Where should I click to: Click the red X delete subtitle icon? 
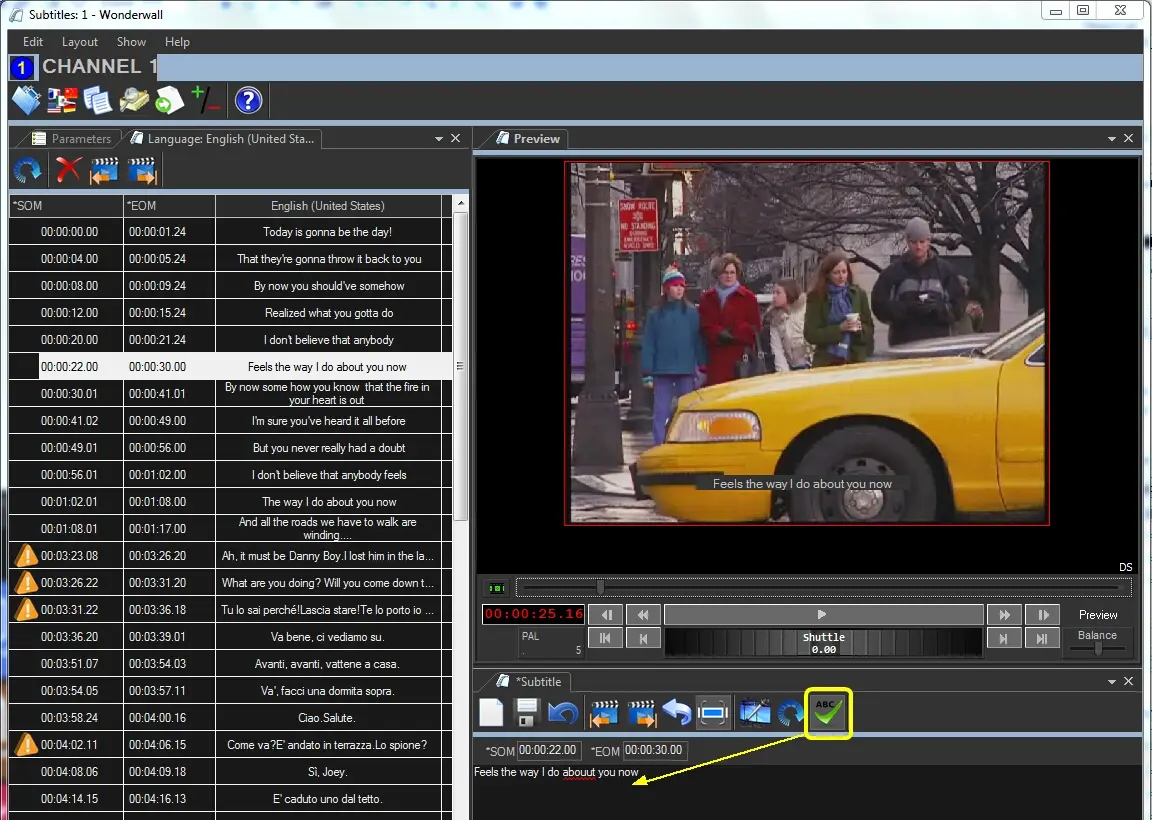pos(68,170)
